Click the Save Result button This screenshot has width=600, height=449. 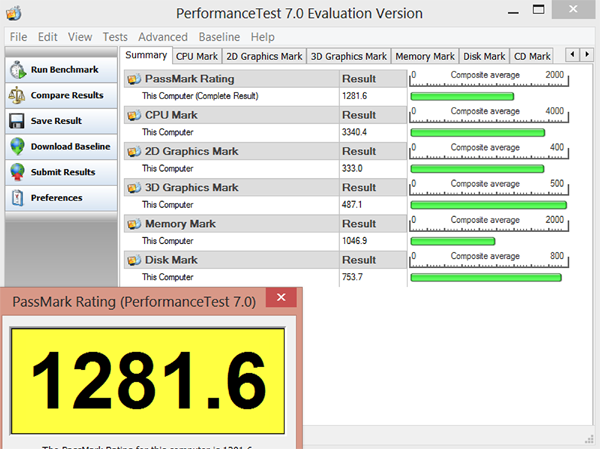(x=61, y=121)
